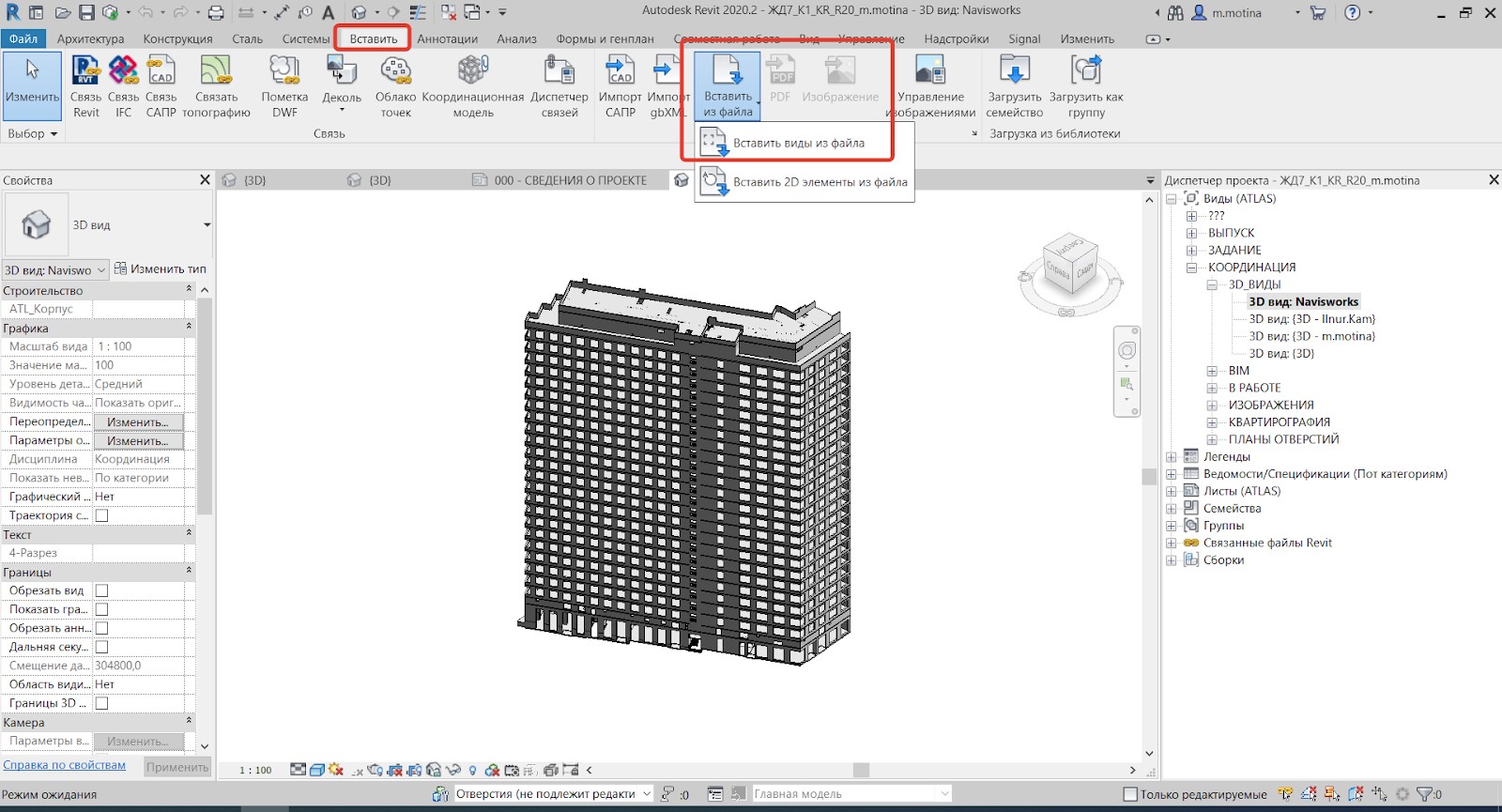Click the Управление изображениями icon

tap(930, 71)
